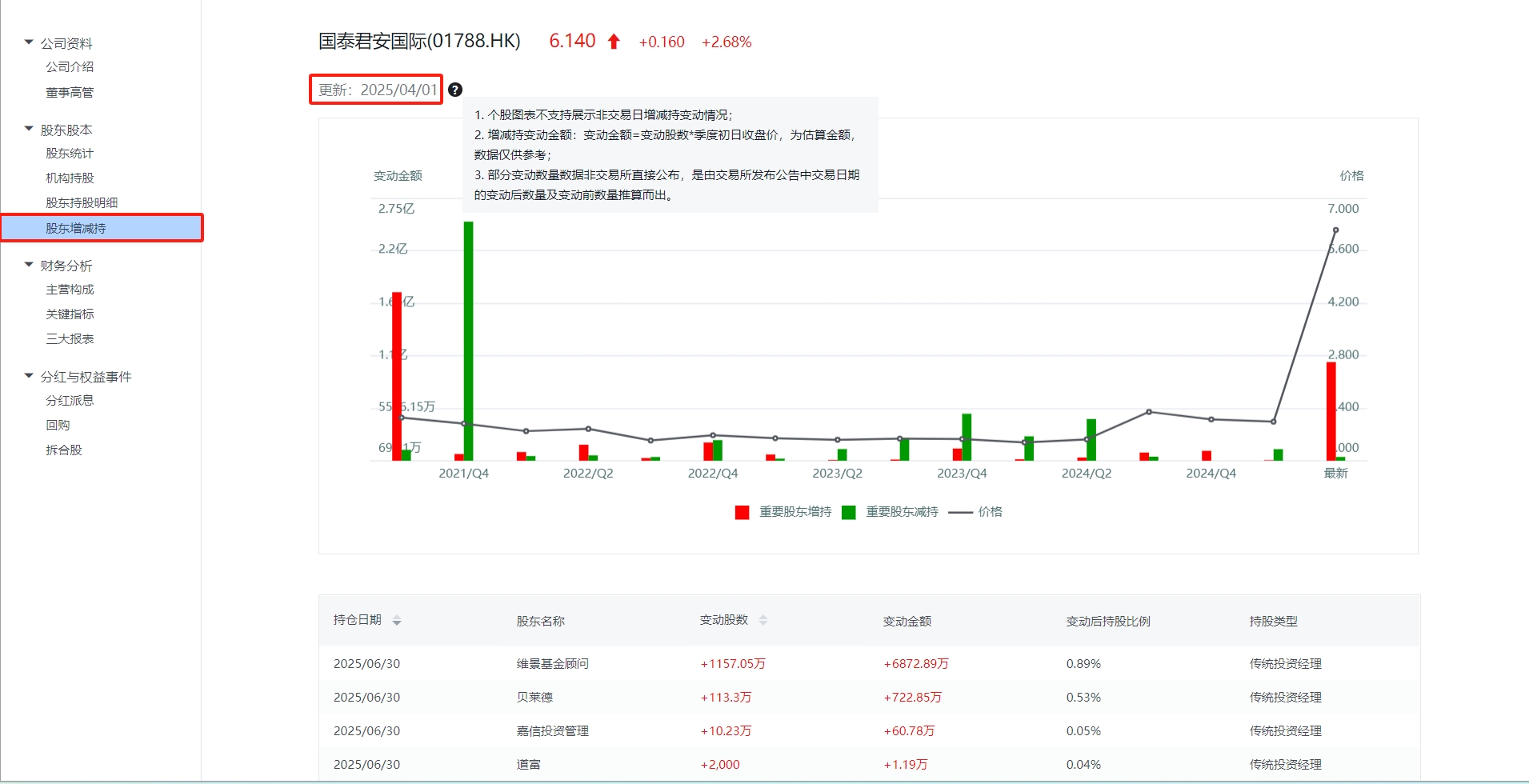Click shareholder 道富
1529x784 pixels.
pos(528,765)
